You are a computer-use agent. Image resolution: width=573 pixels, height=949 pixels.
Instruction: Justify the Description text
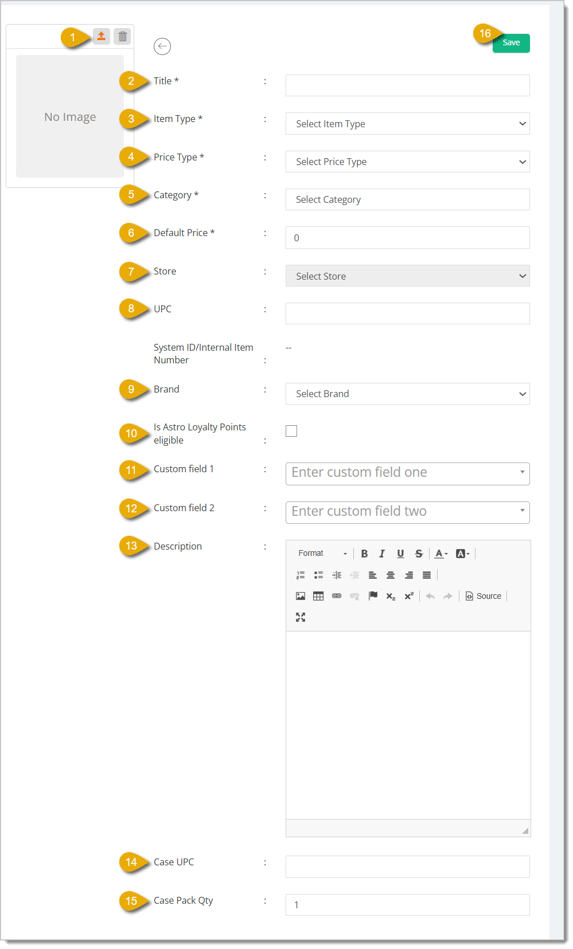427,575
